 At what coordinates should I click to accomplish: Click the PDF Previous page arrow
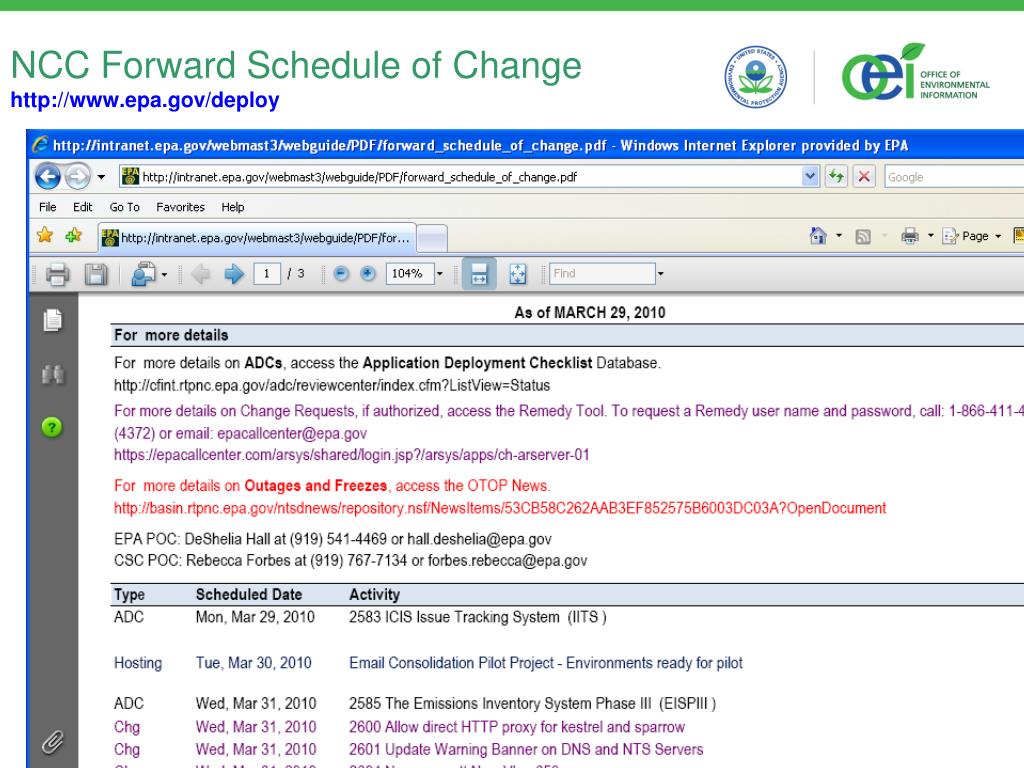pos(201,274)
